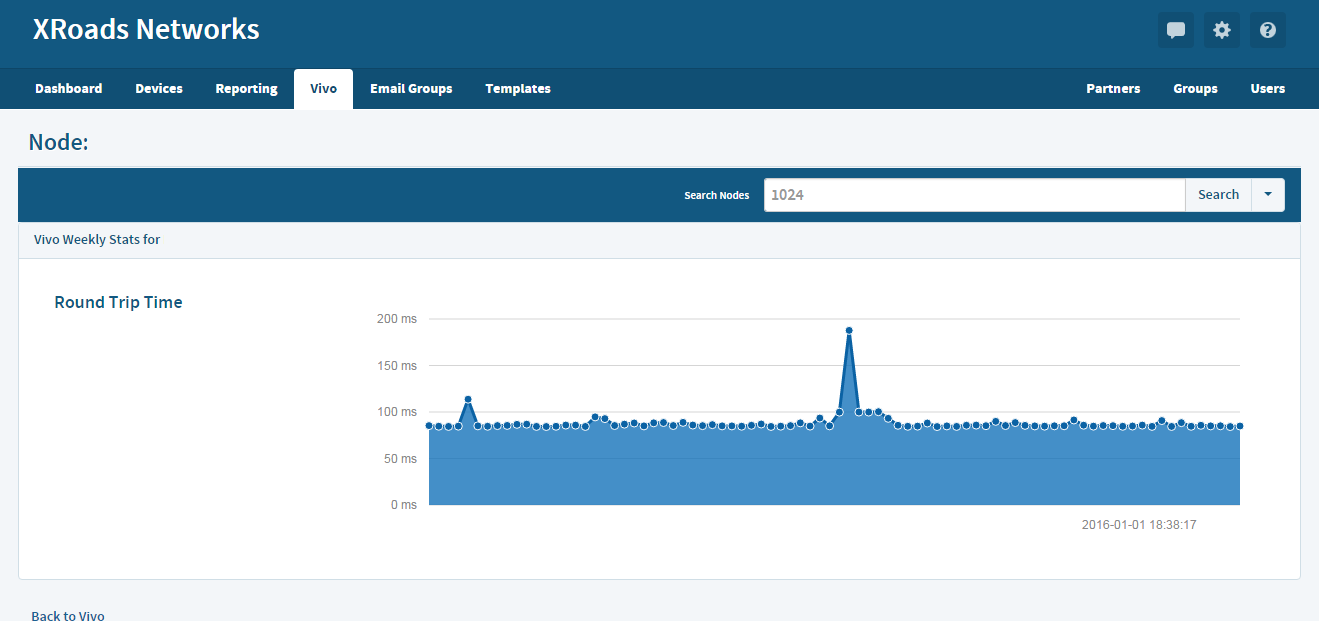Open the help question mark icon
This screenshot has width=1319, height=621.
click(x=1268, y=30)
